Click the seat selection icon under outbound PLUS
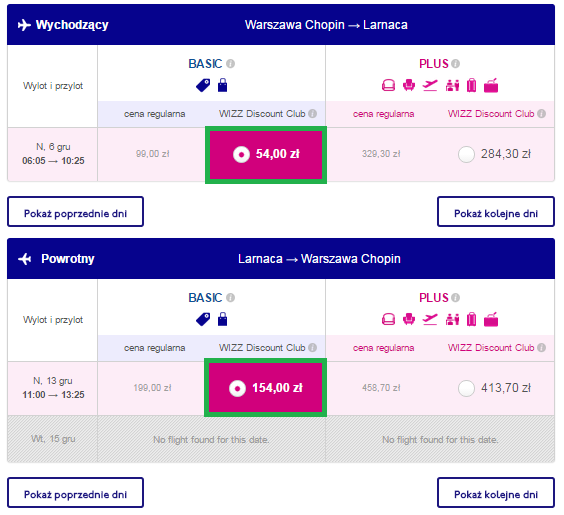The height and width of the screenshot is (515, 564). [409, 85]
